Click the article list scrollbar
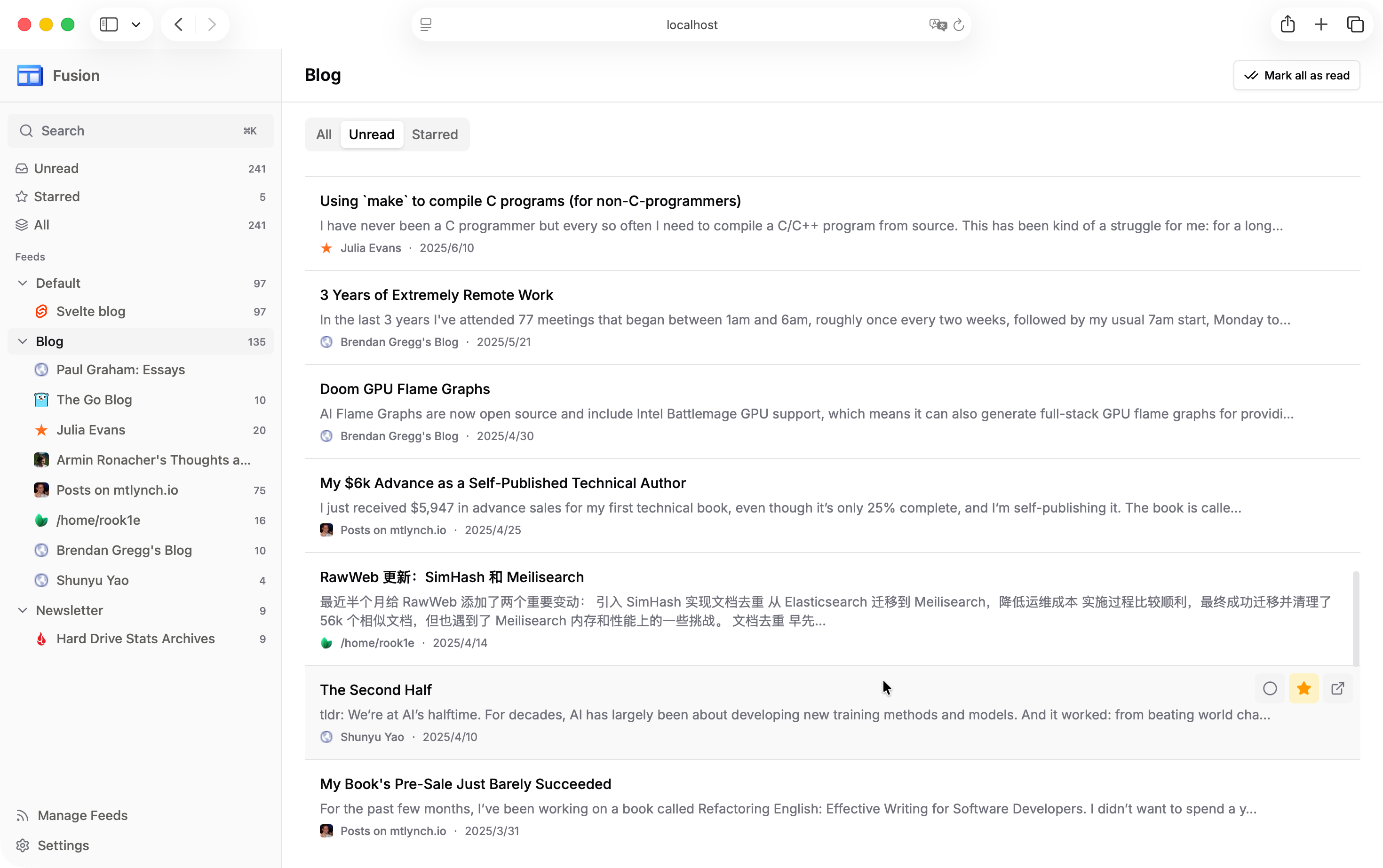 [1356, 618]
